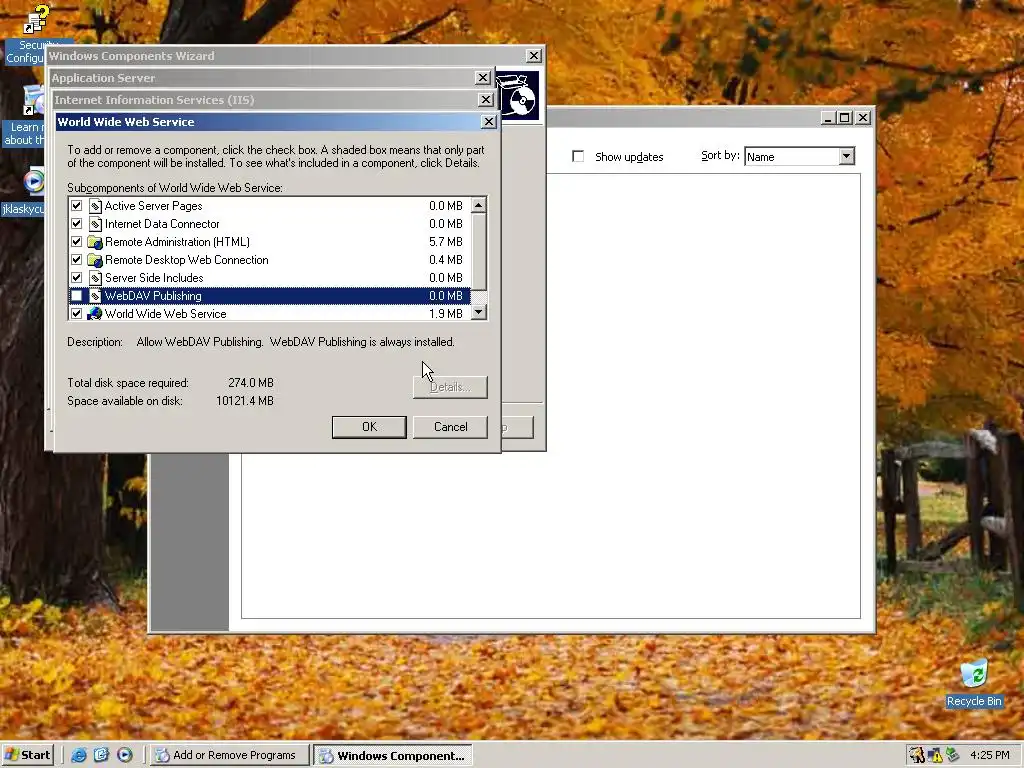Uncheck World Wide Web Service checkbox
The image size is (1024, 768).
(x=76, y=313)
